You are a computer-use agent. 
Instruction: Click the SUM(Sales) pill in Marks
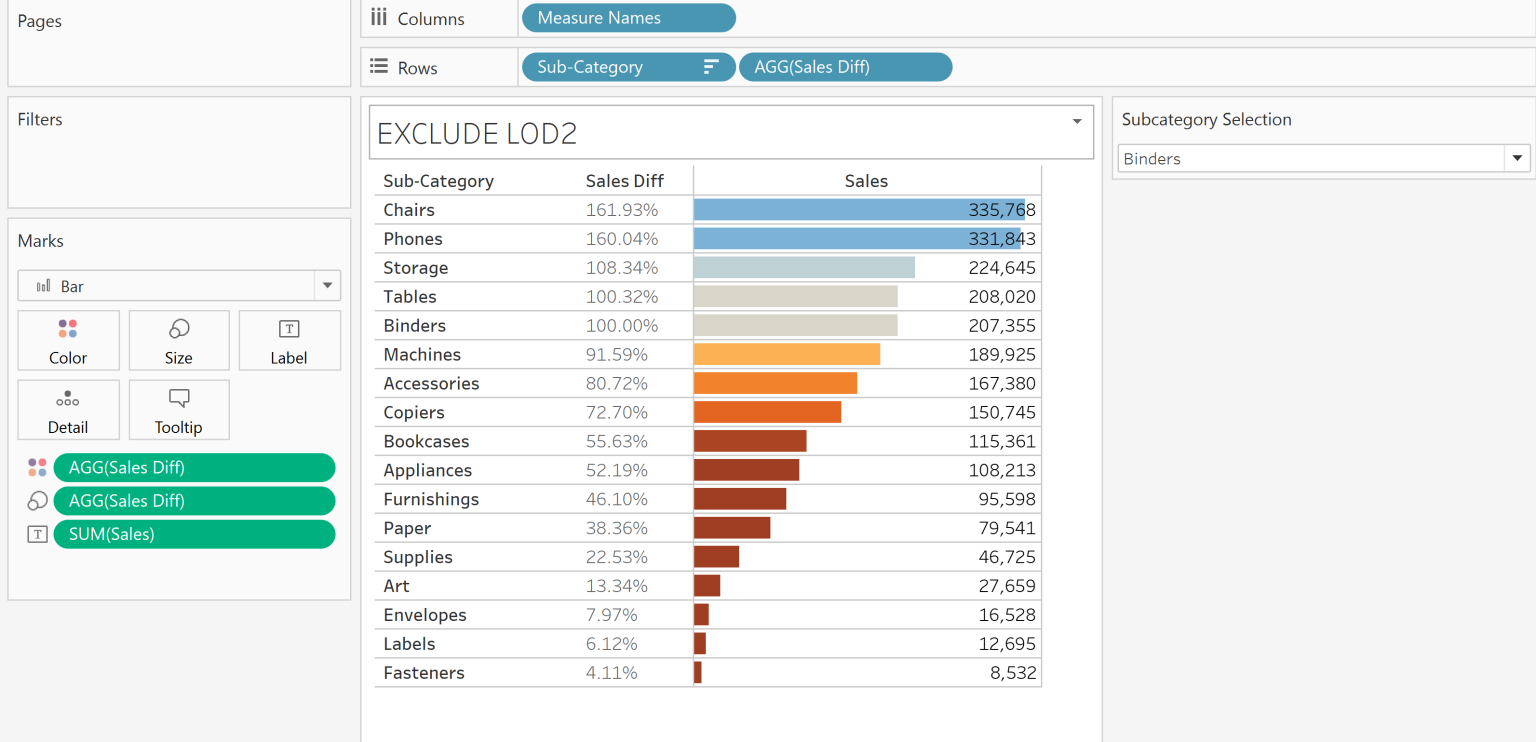194,534
